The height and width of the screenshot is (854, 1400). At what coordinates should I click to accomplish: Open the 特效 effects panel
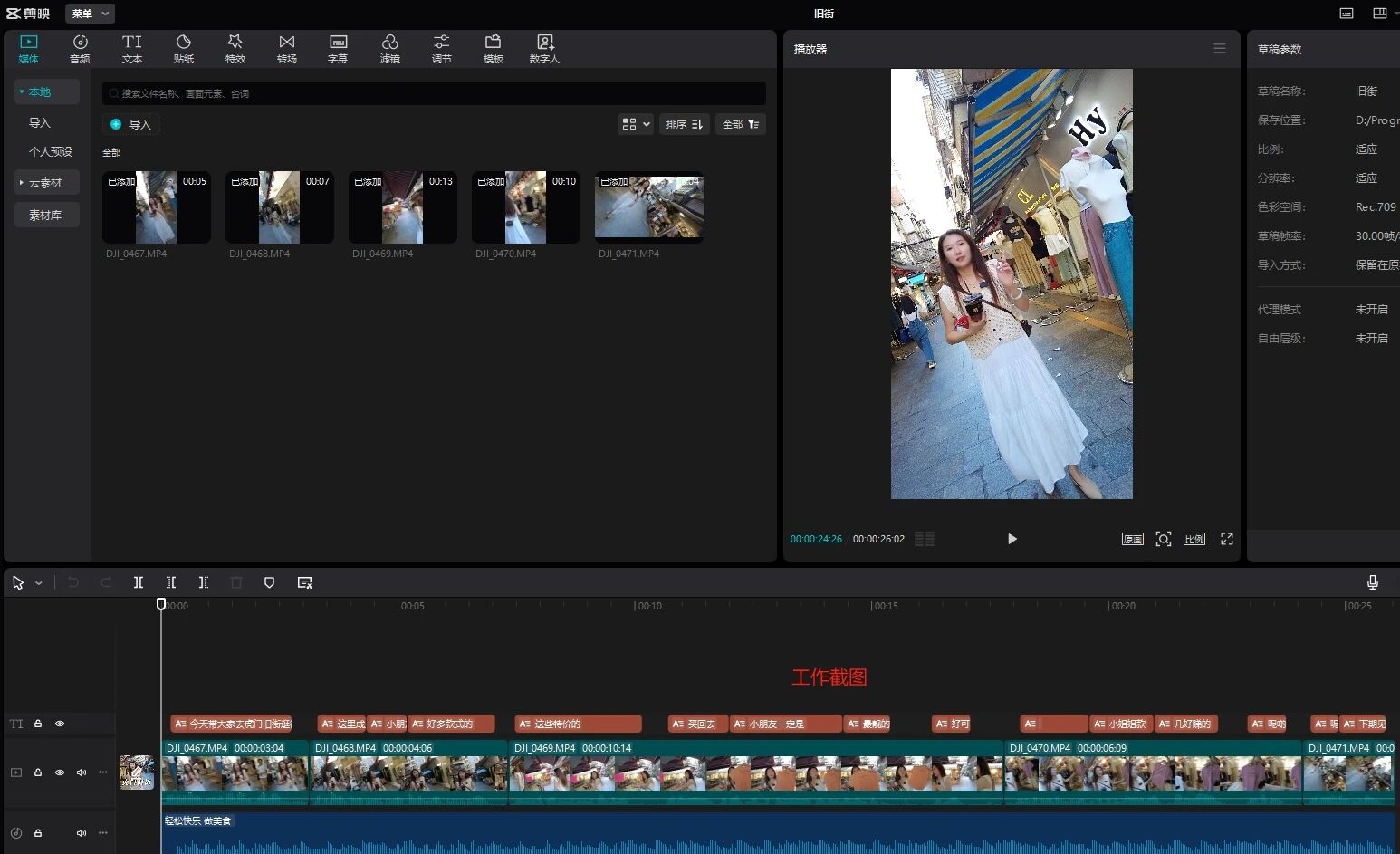pyautogui.click(x=235, y=49)
